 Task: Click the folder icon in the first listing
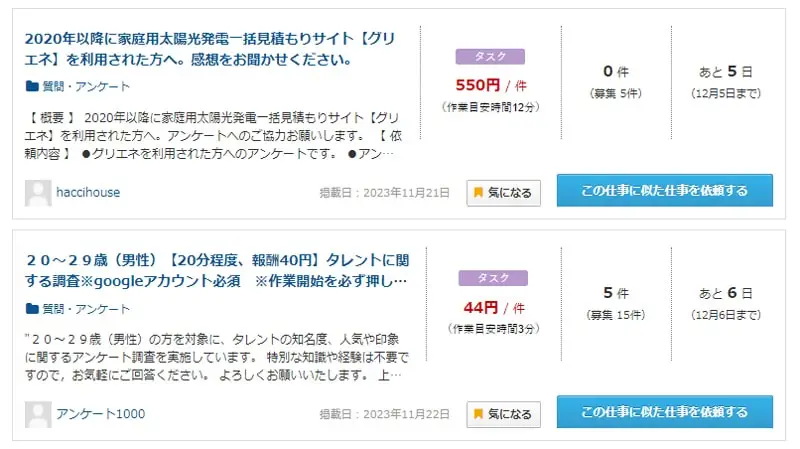(x=32, y=86)
